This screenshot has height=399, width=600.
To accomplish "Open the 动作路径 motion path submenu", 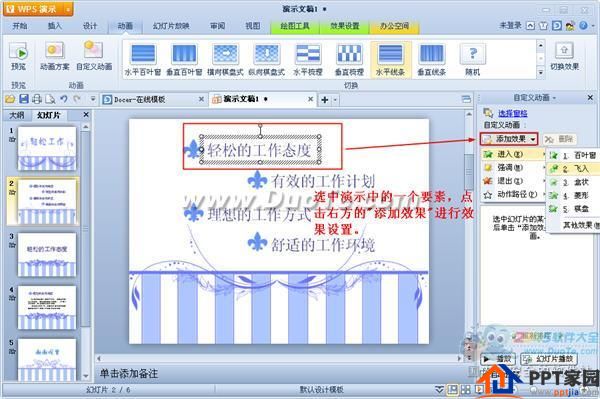I will pyautogui.click(x=514, y=194).
